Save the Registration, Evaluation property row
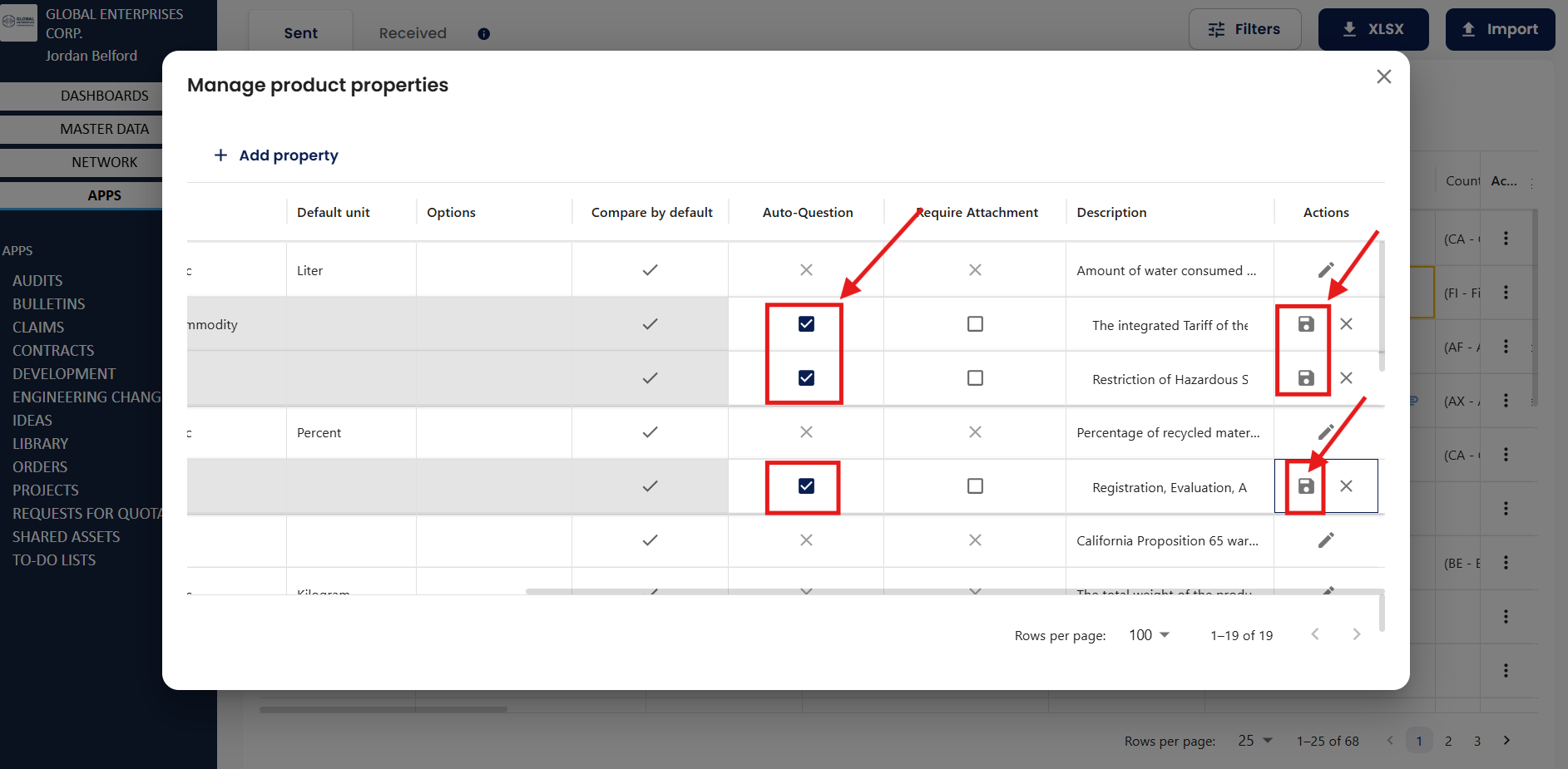 tap(1306, 486)
